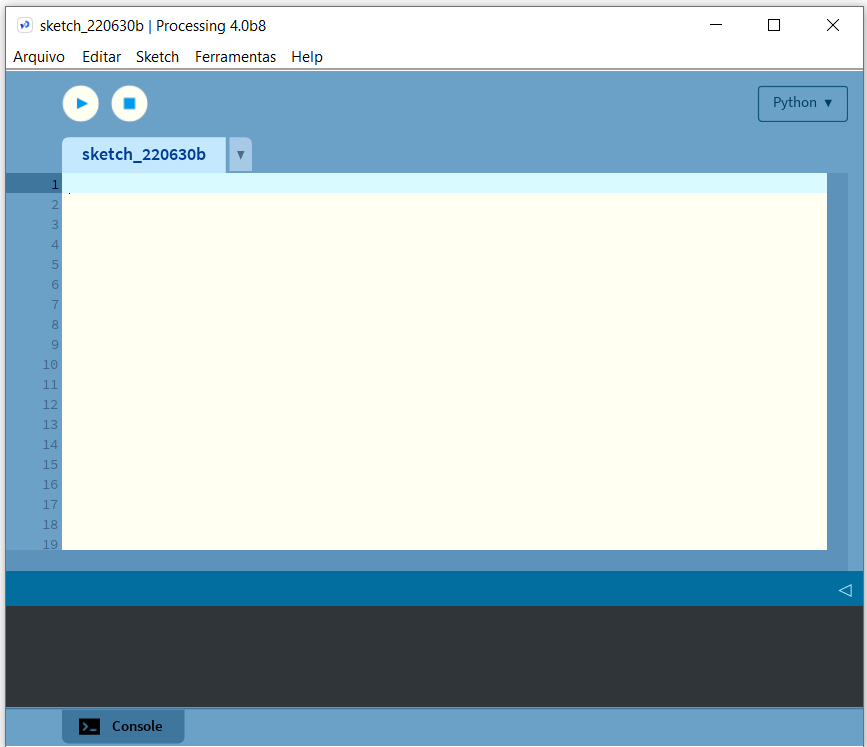Open the Python mode dropdown
Image resolution: width=867 pixels, height=747 pixels.
[802, 103]
